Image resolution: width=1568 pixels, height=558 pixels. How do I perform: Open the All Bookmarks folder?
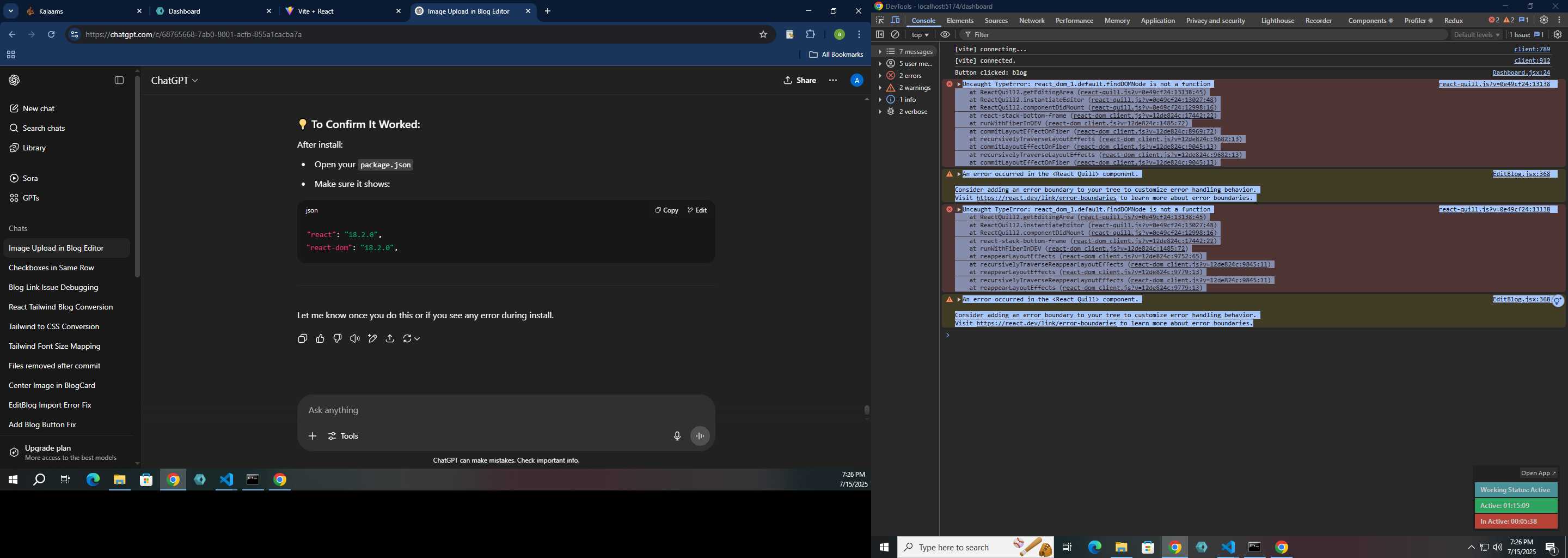(x=836, y=55)
